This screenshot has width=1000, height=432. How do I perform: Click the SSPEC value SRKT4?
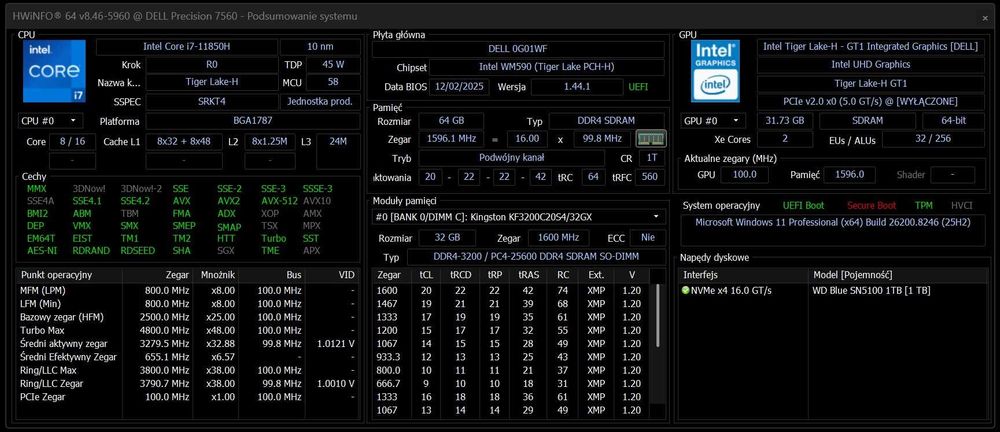(x=211, y=101)
